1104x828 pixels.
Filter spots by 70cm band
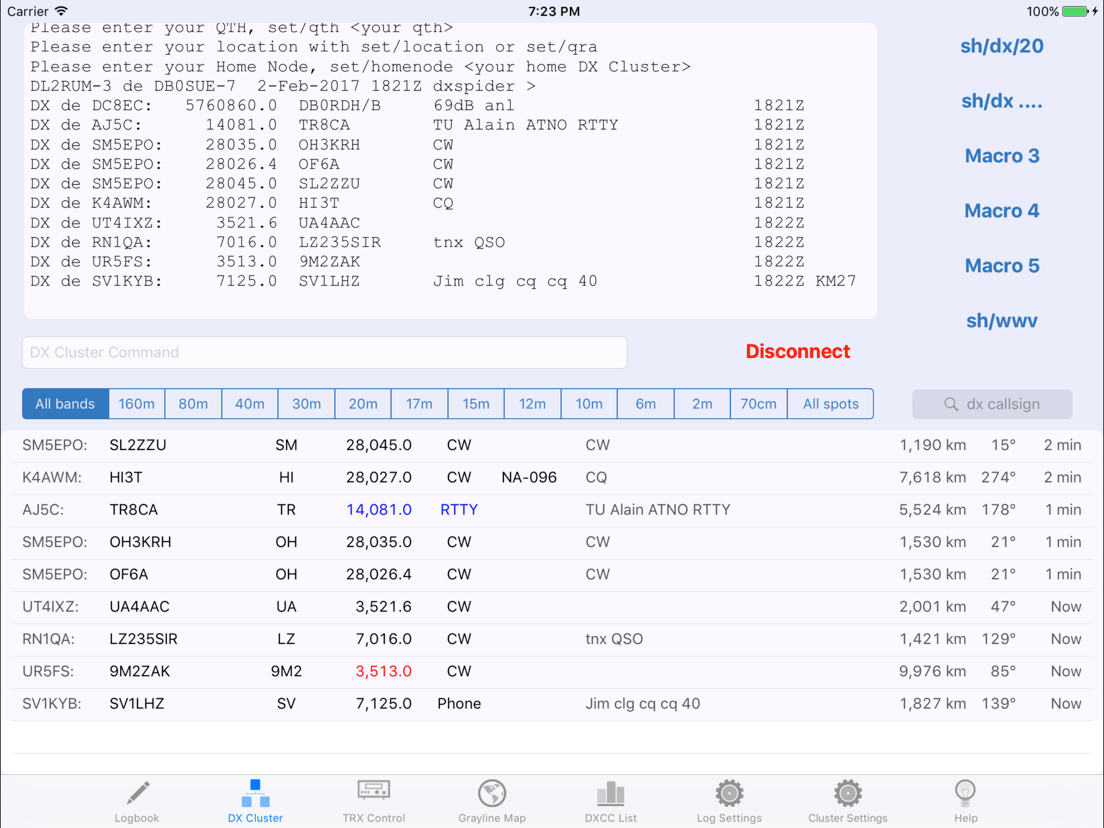point(759,404)
